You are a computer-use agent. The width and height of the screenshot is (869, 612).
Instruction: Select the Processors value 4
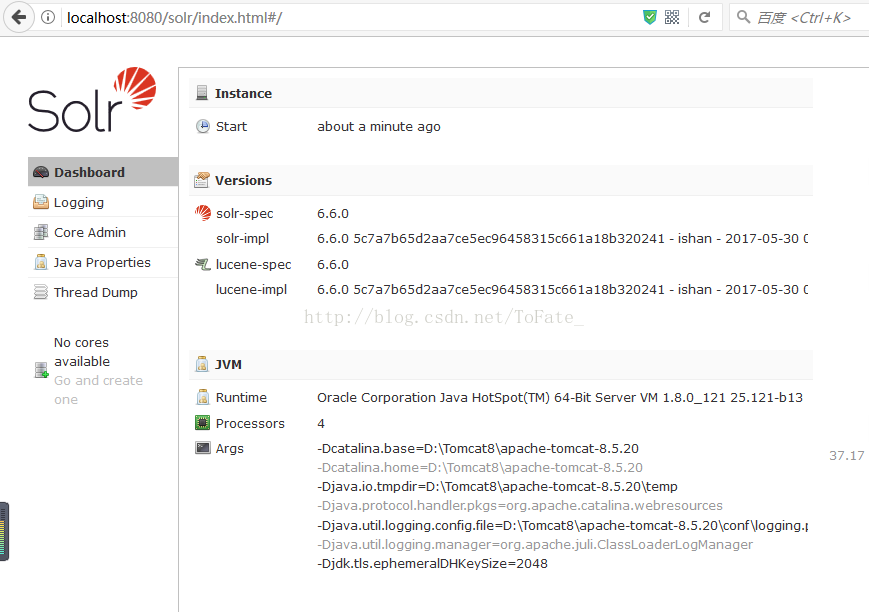321,424
